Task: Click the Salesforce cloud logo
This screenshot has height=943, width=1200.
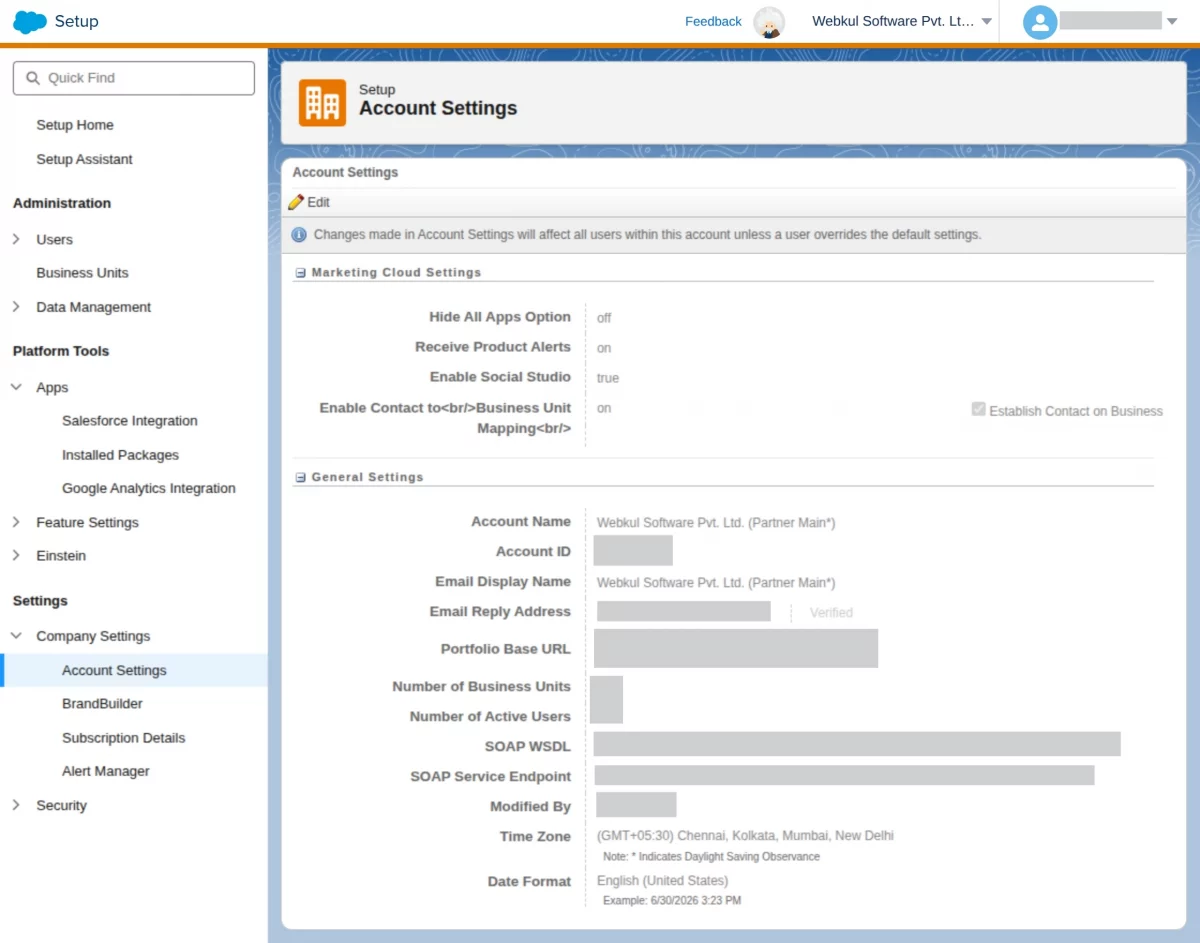Action: (x=30, y=21)
